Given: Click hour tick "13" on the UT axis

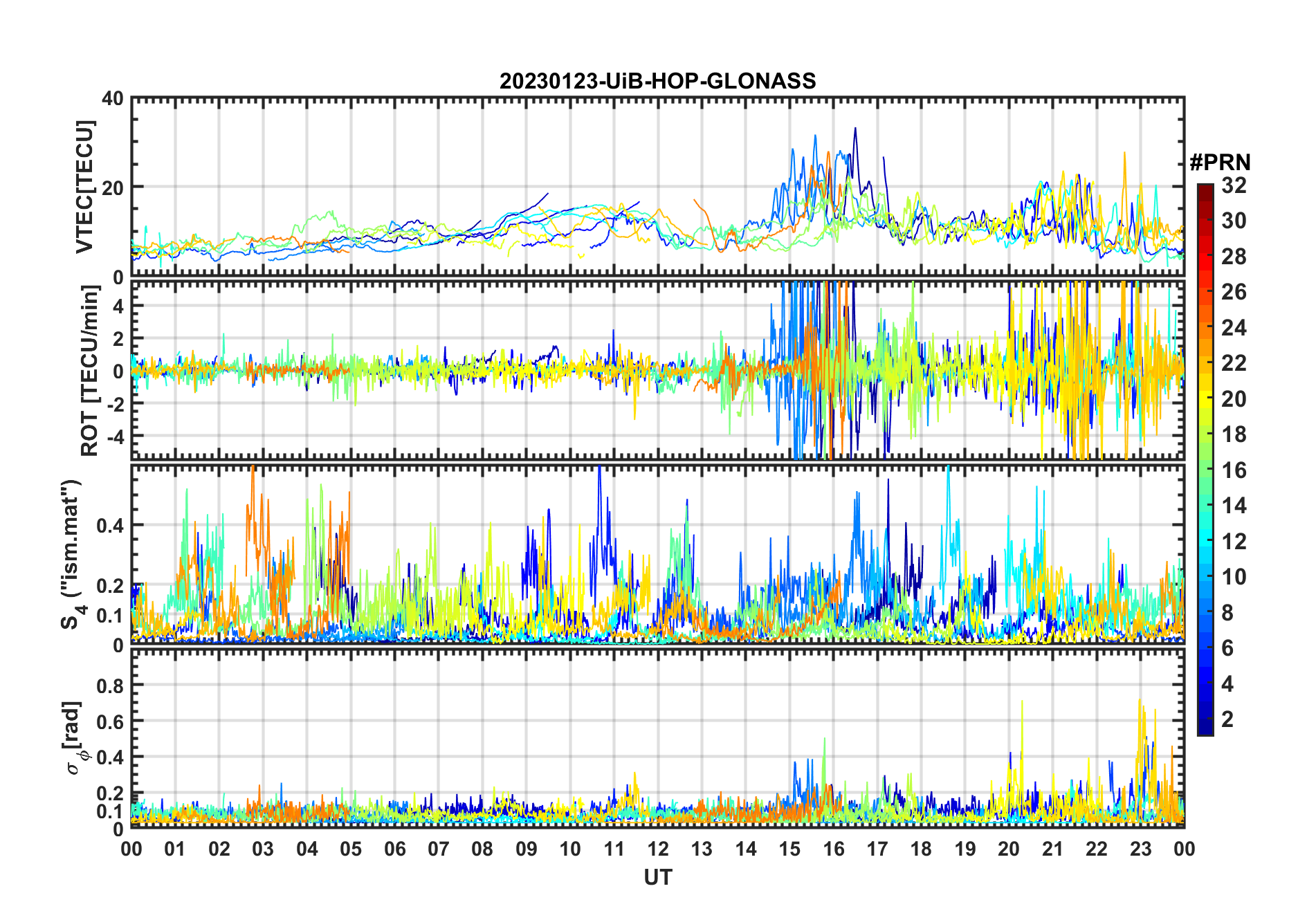Looking at the screenshot, I should tap(702, 849).
